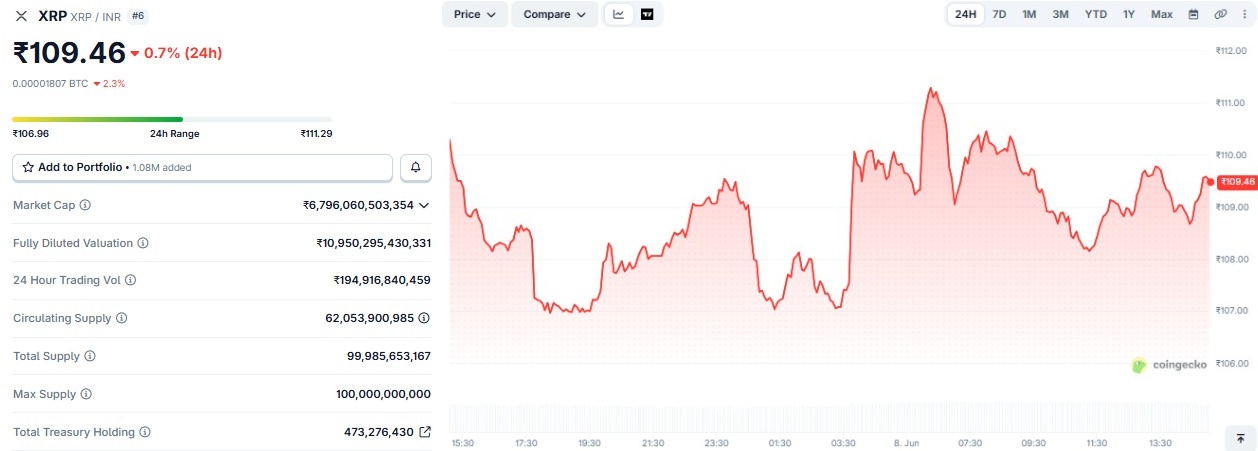Open Total Treasury Holding external link icon
Image resolution: width=1258 pixels, height=451 pixels.
[425, 432]
